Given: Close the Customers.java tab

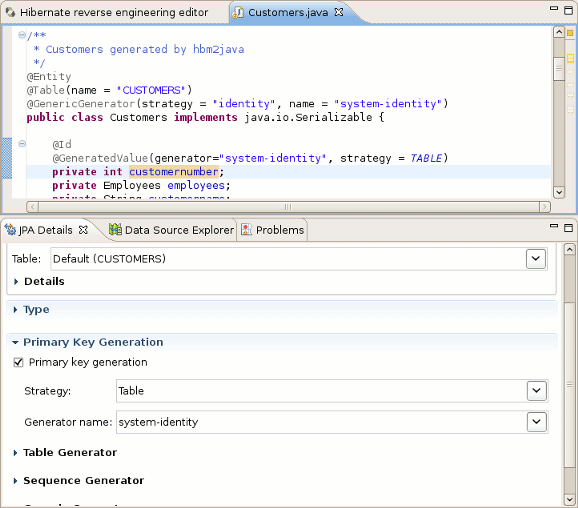Looking at the screenshot, I should [x=339, y=12].
